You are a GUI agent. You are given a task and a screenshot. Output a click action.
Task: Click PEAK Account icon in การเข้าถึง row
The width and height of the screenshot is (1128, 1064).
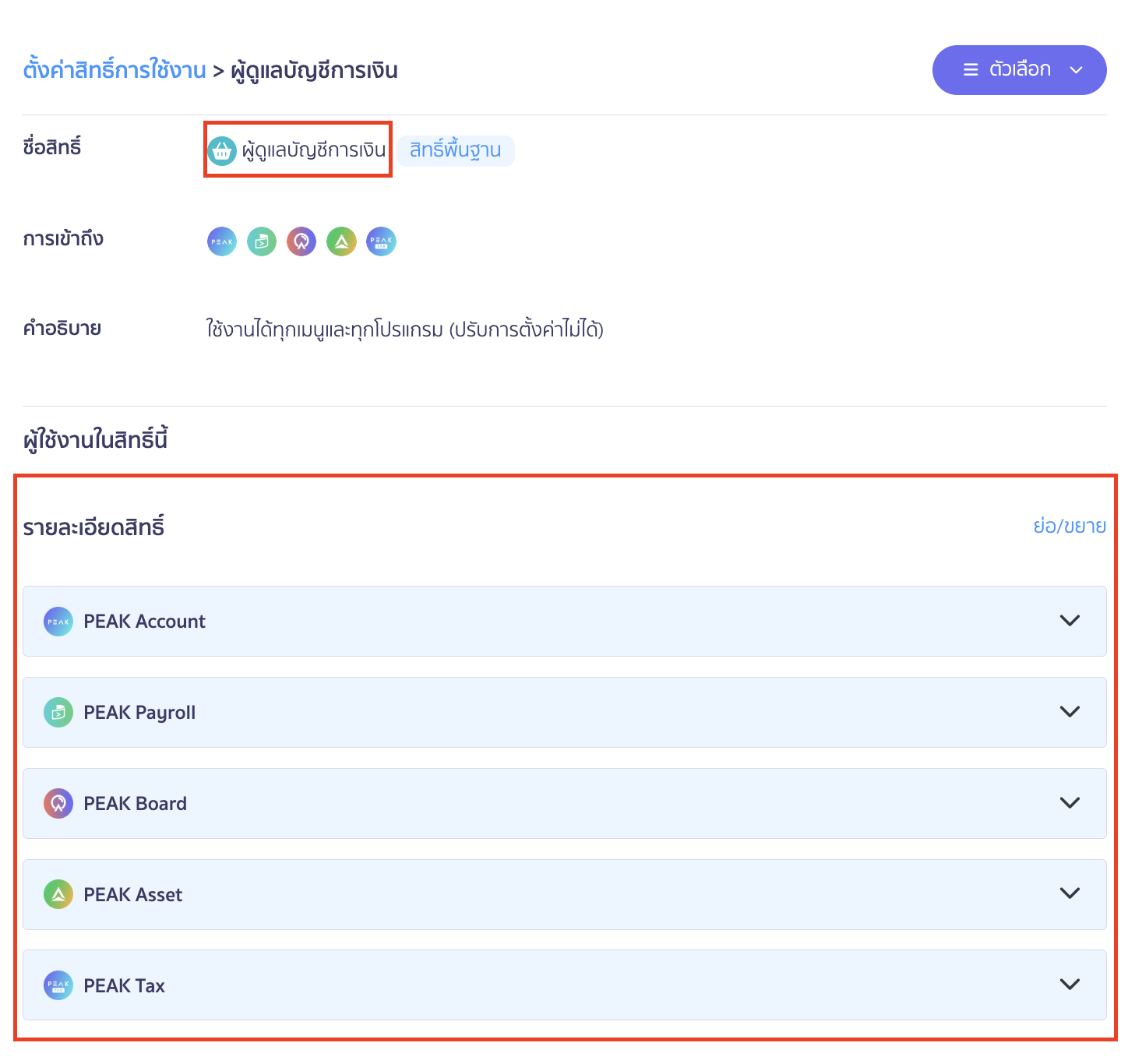pos(222,241)
